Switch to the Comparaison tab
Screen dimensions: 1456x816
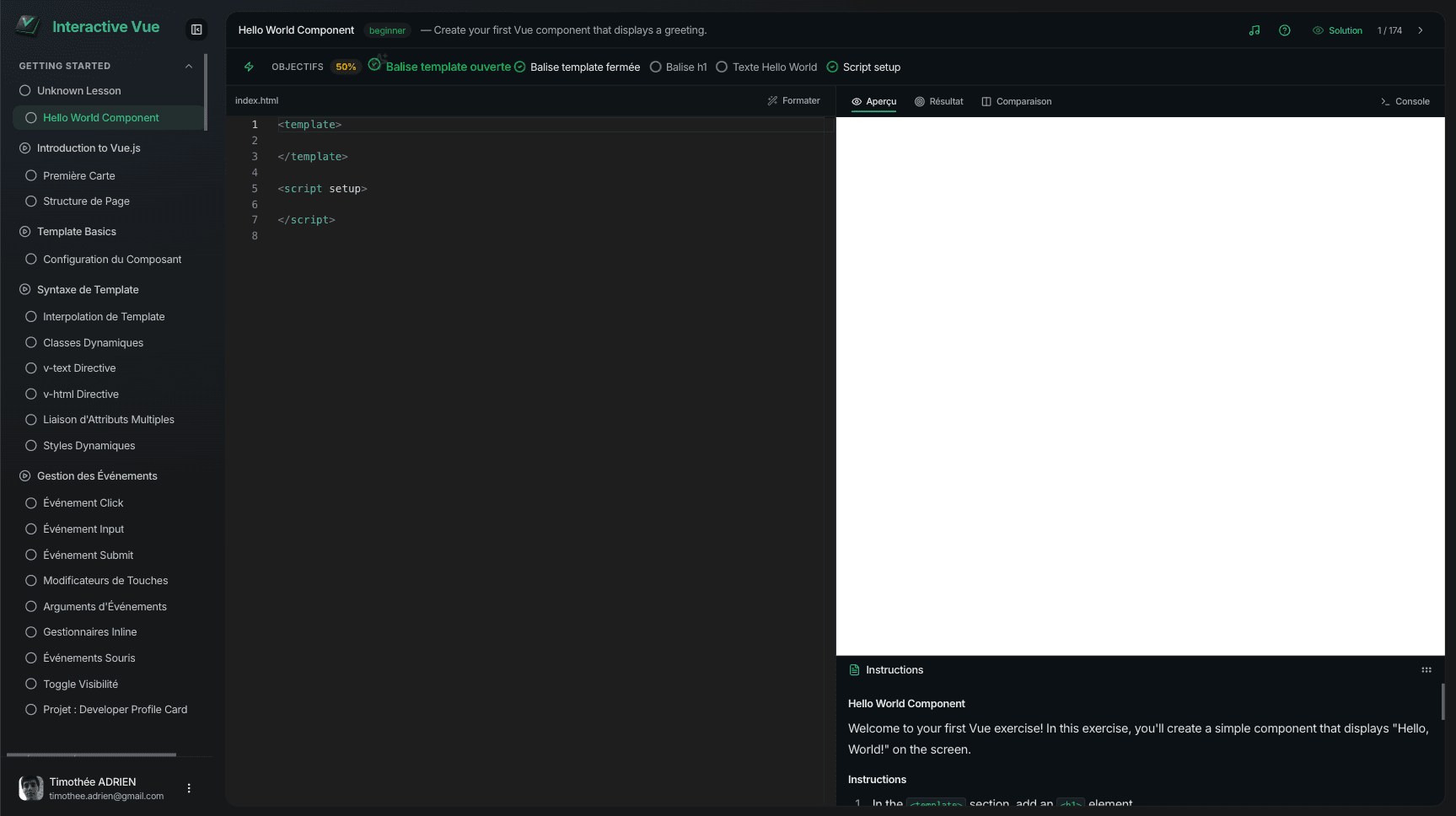[x=1017, y=101]
